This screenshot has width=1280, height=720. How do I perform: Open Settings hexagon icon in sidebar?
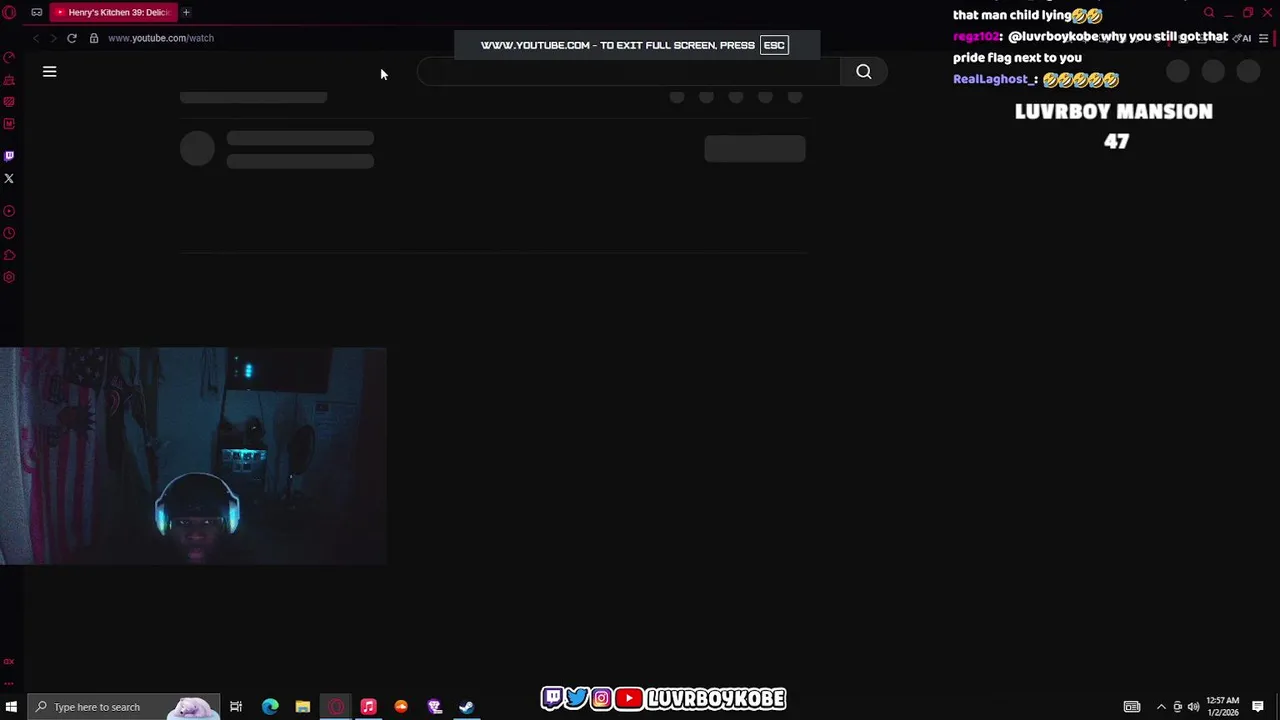coord(9,277)
